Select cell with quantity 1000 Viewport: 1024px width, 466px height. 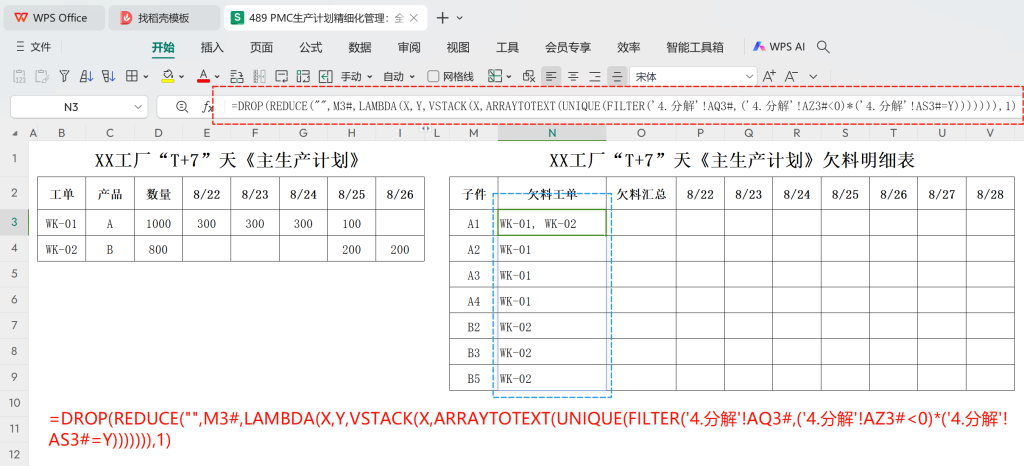click(159, 223)
